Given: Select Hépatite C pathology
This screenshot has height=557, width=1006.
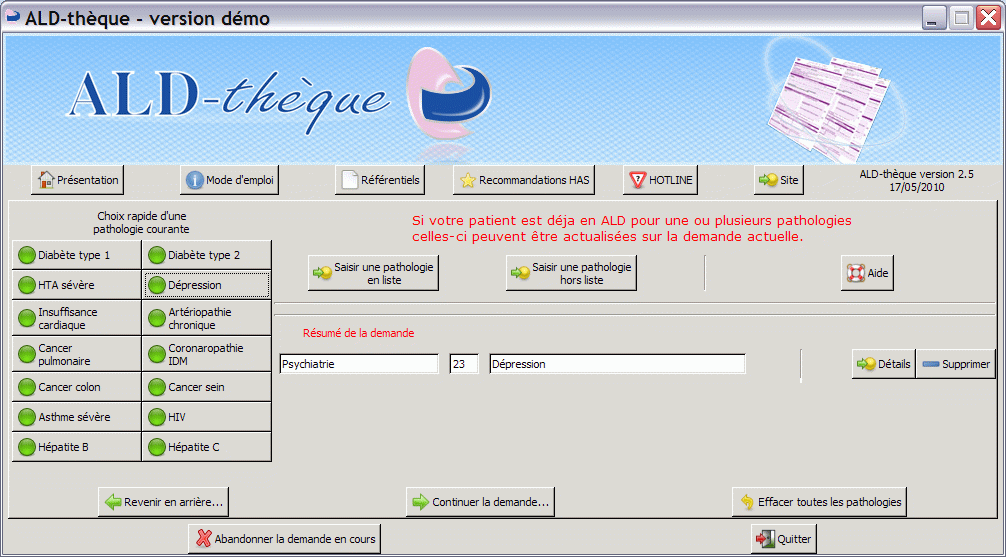Looking at the screenshot, I should point(207,447).
